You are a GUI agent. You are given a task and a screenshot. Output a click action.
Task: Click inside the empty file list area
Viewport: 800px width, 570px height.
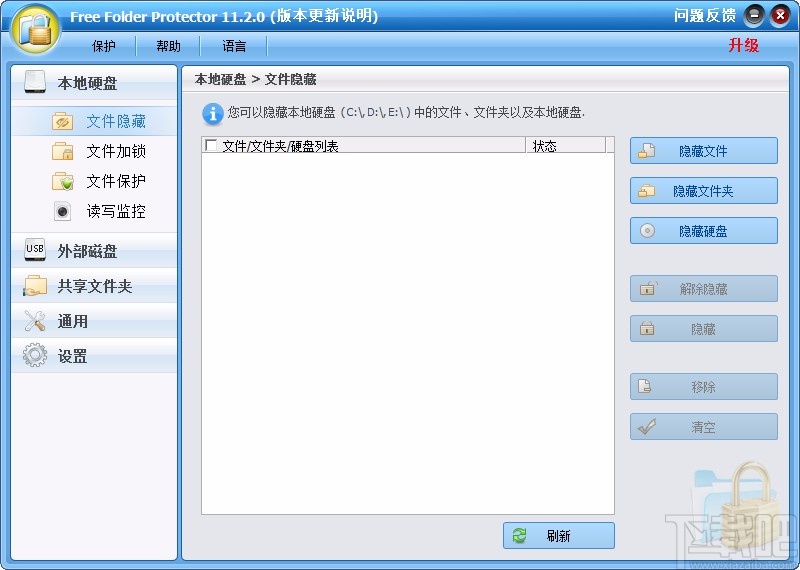tap(408, 334)
